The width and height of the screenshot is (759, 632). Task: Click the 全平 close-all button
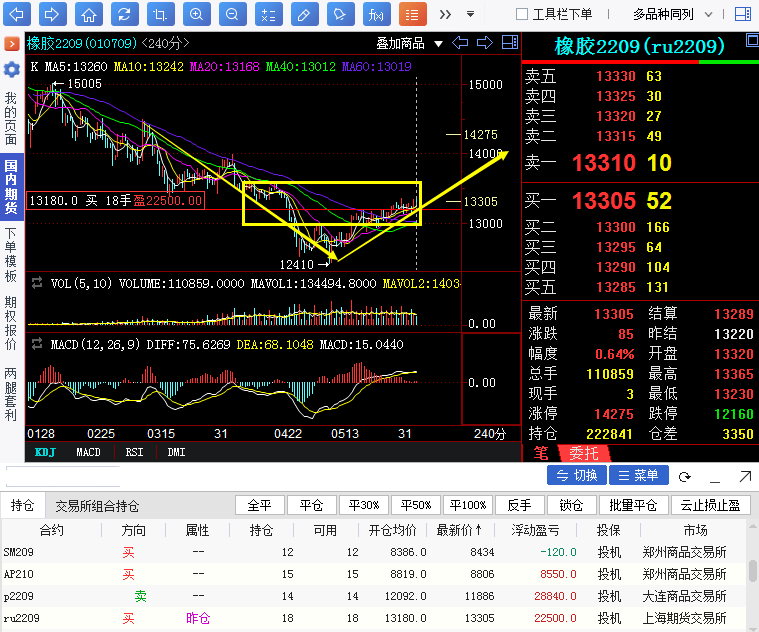259,505
